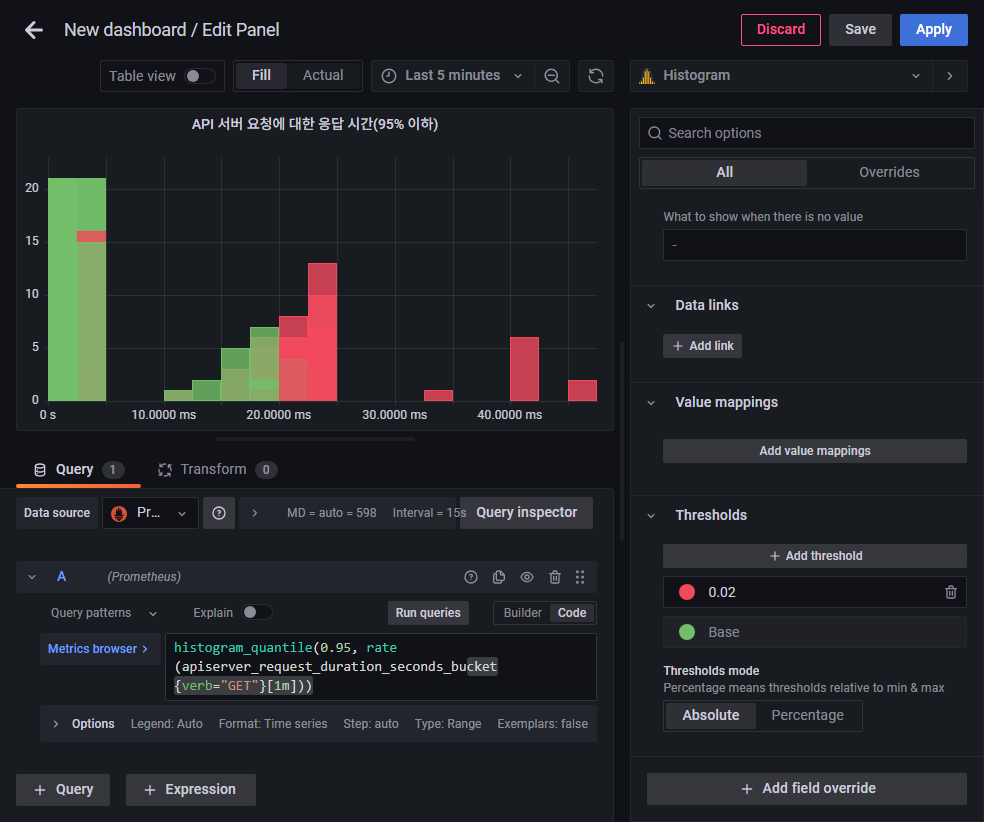
Task: Select the Overrides tab
Action: tap(889, 173)
